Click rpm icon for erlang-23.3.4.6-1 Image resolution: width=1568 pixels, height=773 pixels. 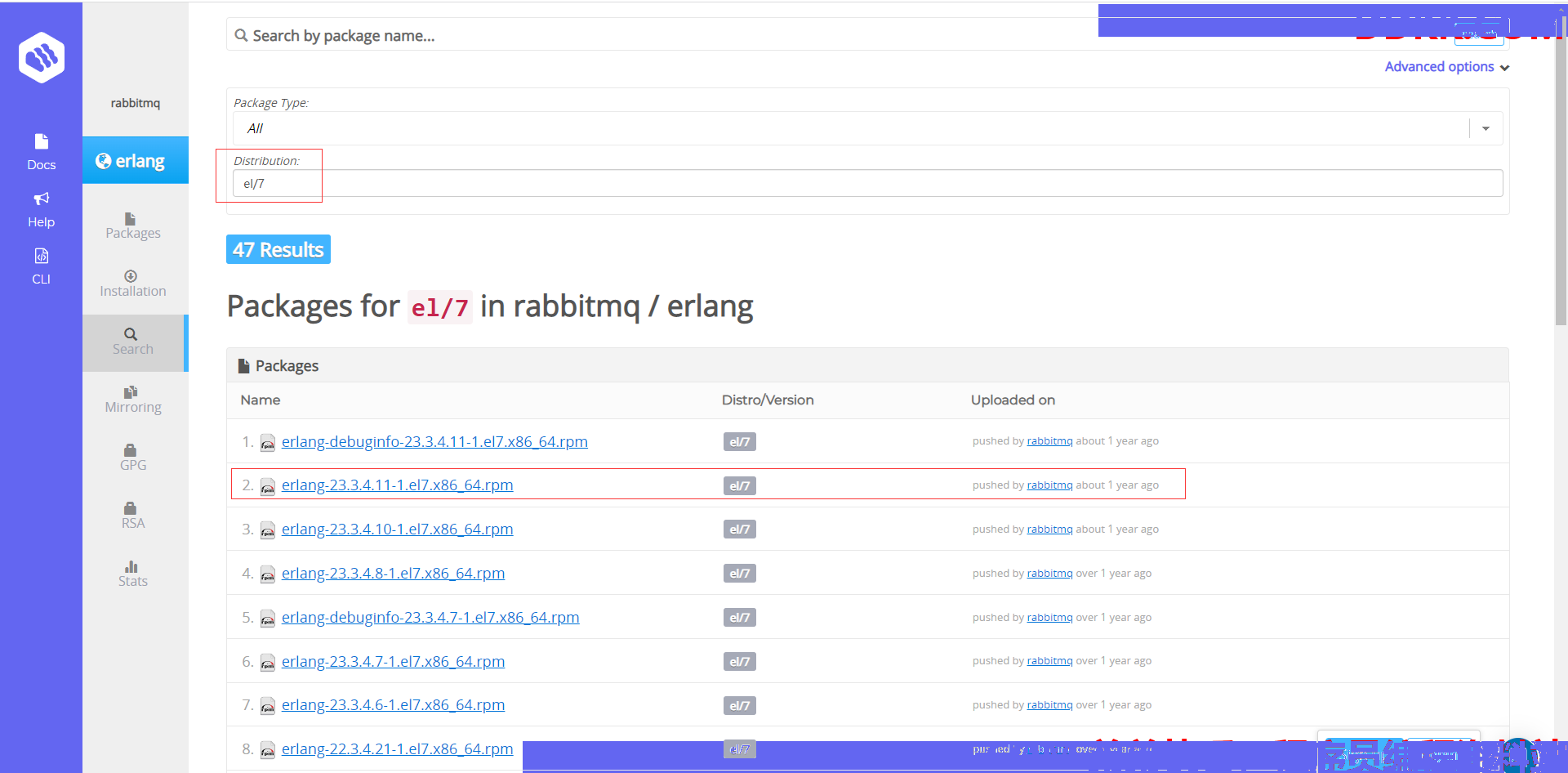(267, 706)
